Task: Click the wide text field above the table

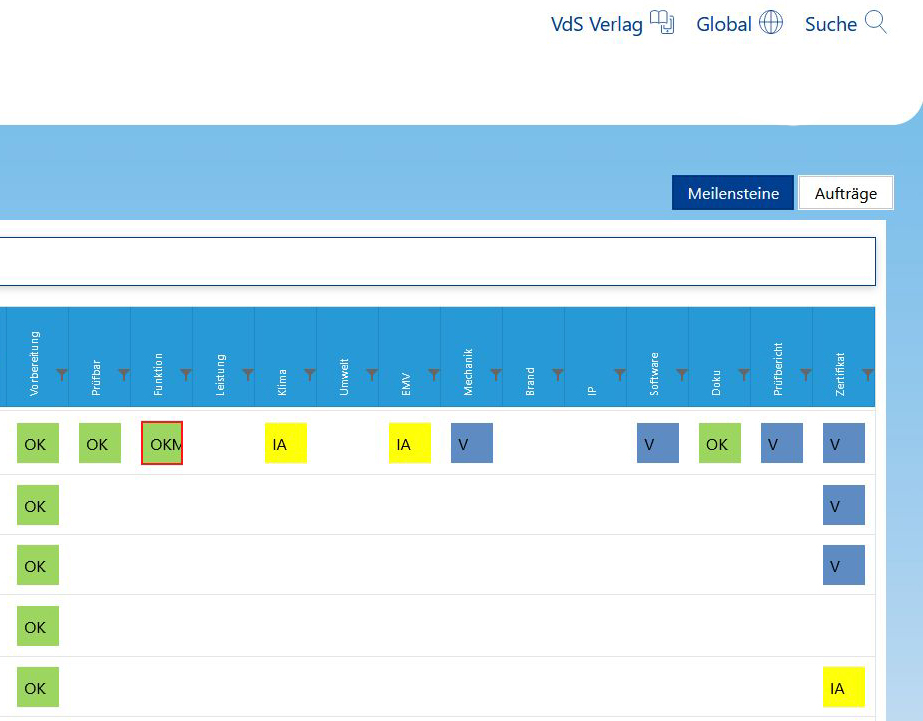Action: point(437,262)
